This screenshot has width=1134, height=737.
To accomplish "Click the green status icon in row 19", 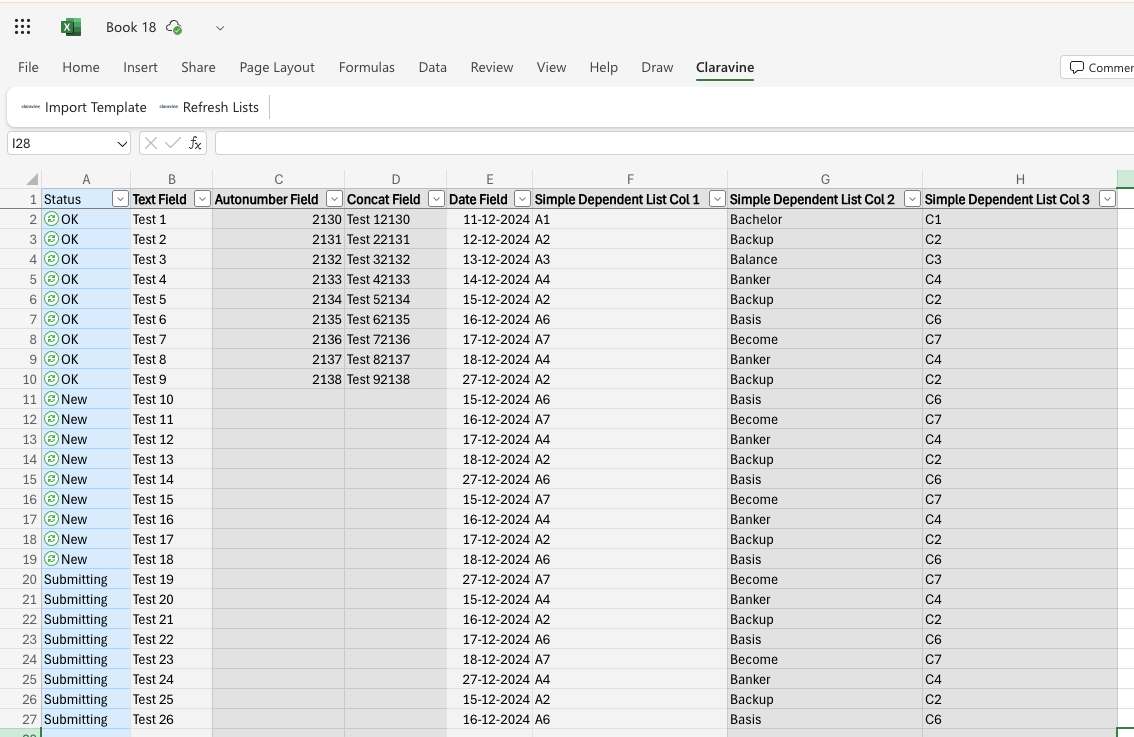I will pyautogui.click(x=51, y=558).
